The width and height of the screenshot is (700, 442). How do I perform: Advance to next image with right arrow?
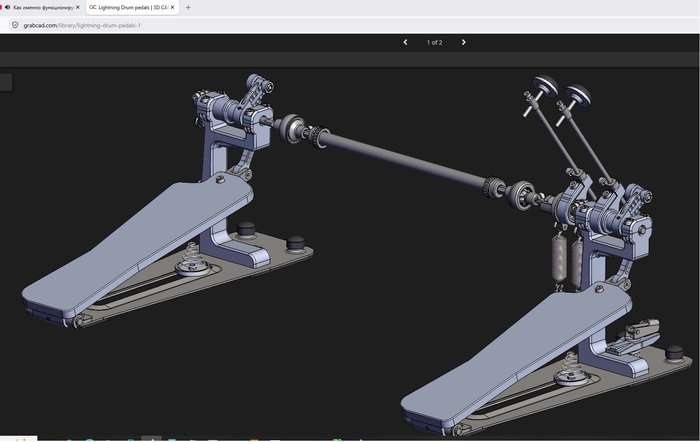click(463, 42)
